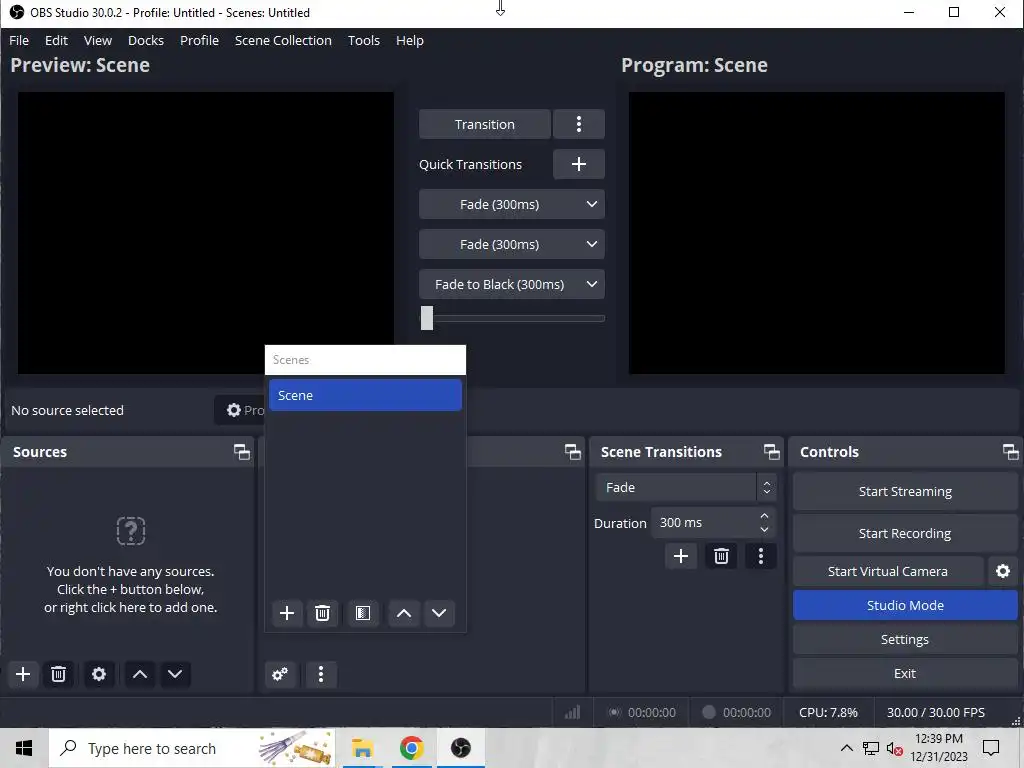The height and width of the screenshot is (768, 1024).
Task: Click Start Recording
Action: [905, 533]
